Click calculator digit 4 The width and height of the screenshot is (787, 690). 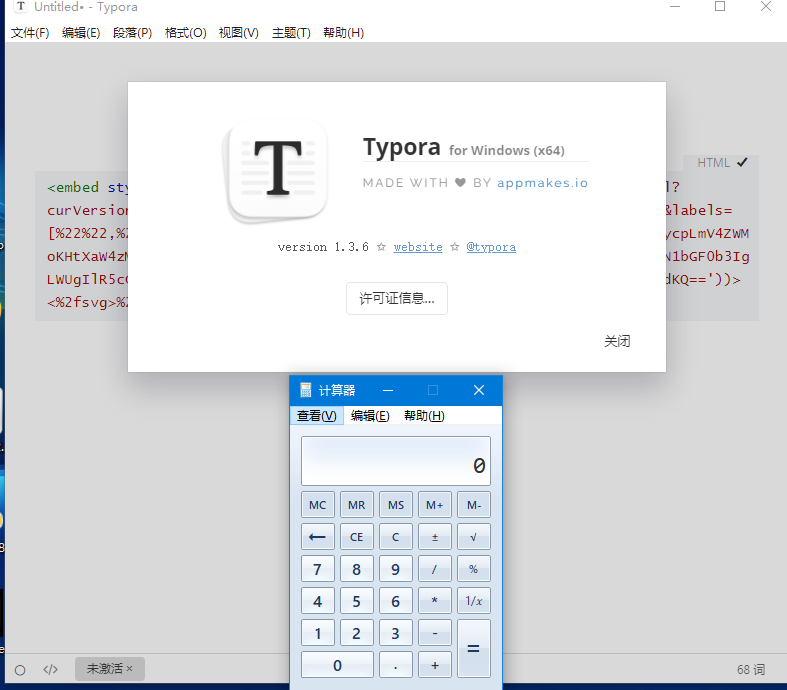(x=318, y=601)
